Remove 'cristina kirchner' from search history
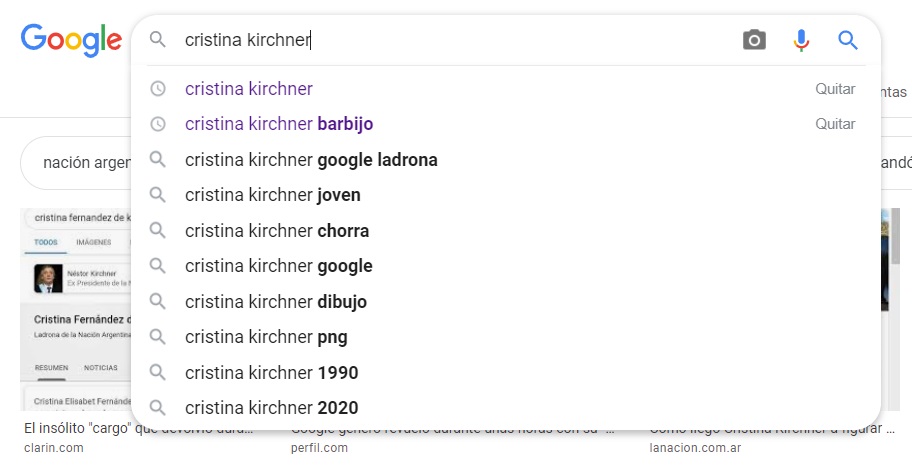The image size is (912, 470). point(835,89)
